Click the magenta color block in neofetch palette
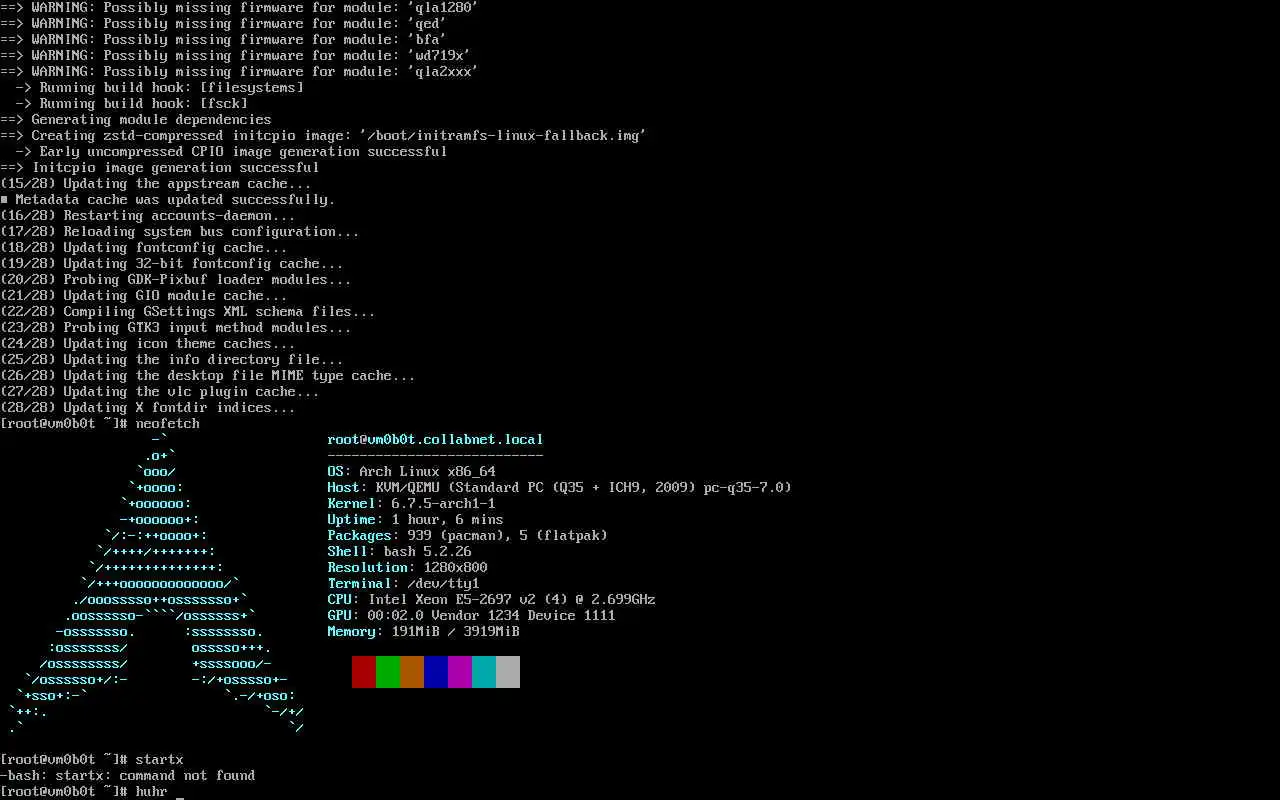1280x800 pixels. 460,672
